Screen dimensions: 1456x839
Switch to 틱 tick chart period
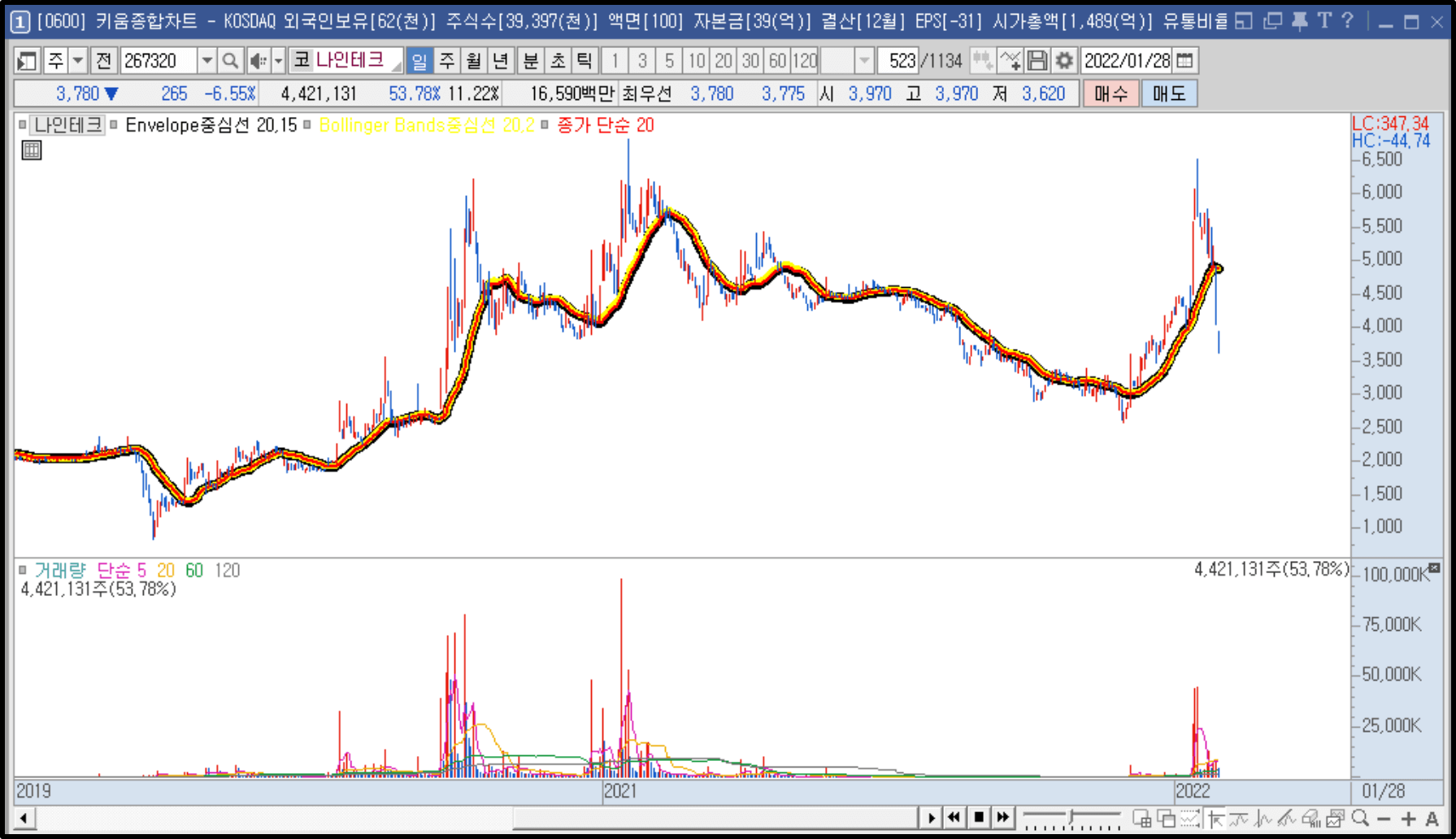[x=585, y=61]
